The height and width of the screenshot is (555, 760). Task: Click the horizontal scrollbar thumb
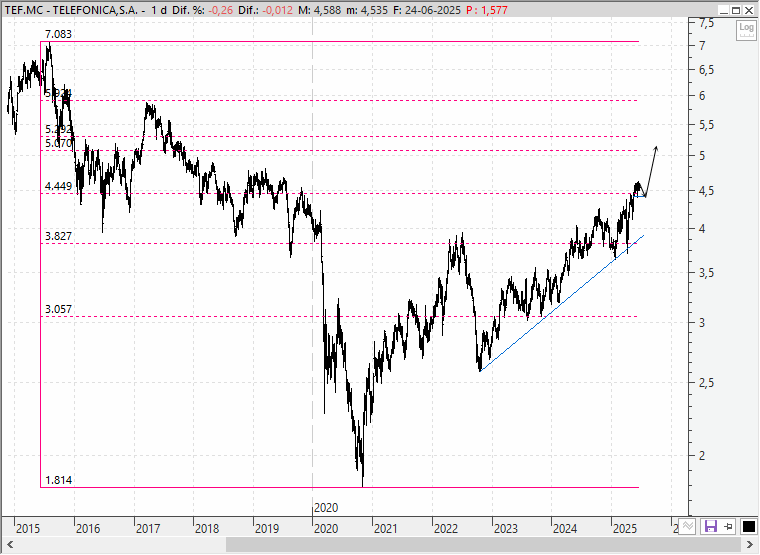[x=483, y=545]
